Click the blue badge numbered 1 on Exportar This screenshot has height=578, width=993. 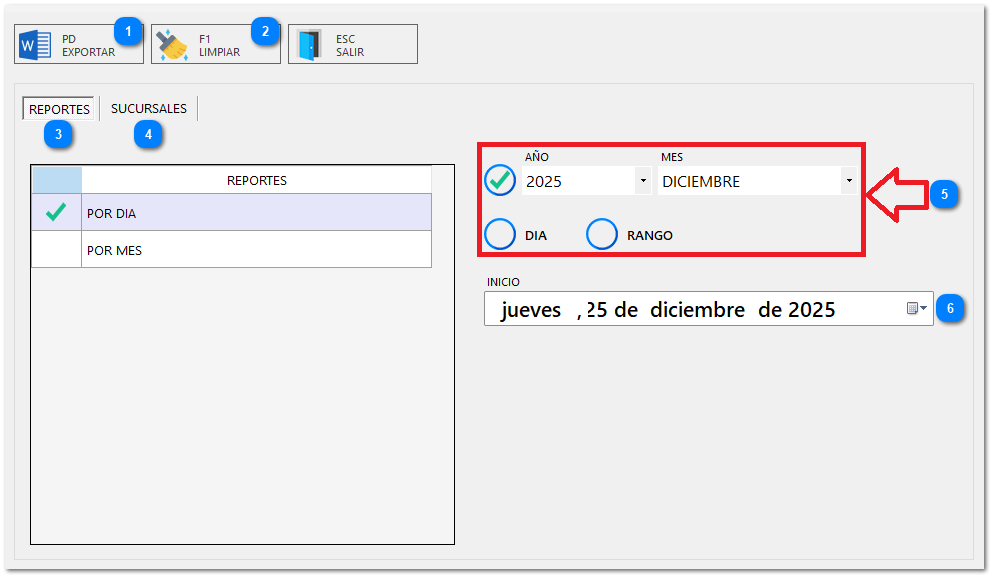click(x=128, y=32)
